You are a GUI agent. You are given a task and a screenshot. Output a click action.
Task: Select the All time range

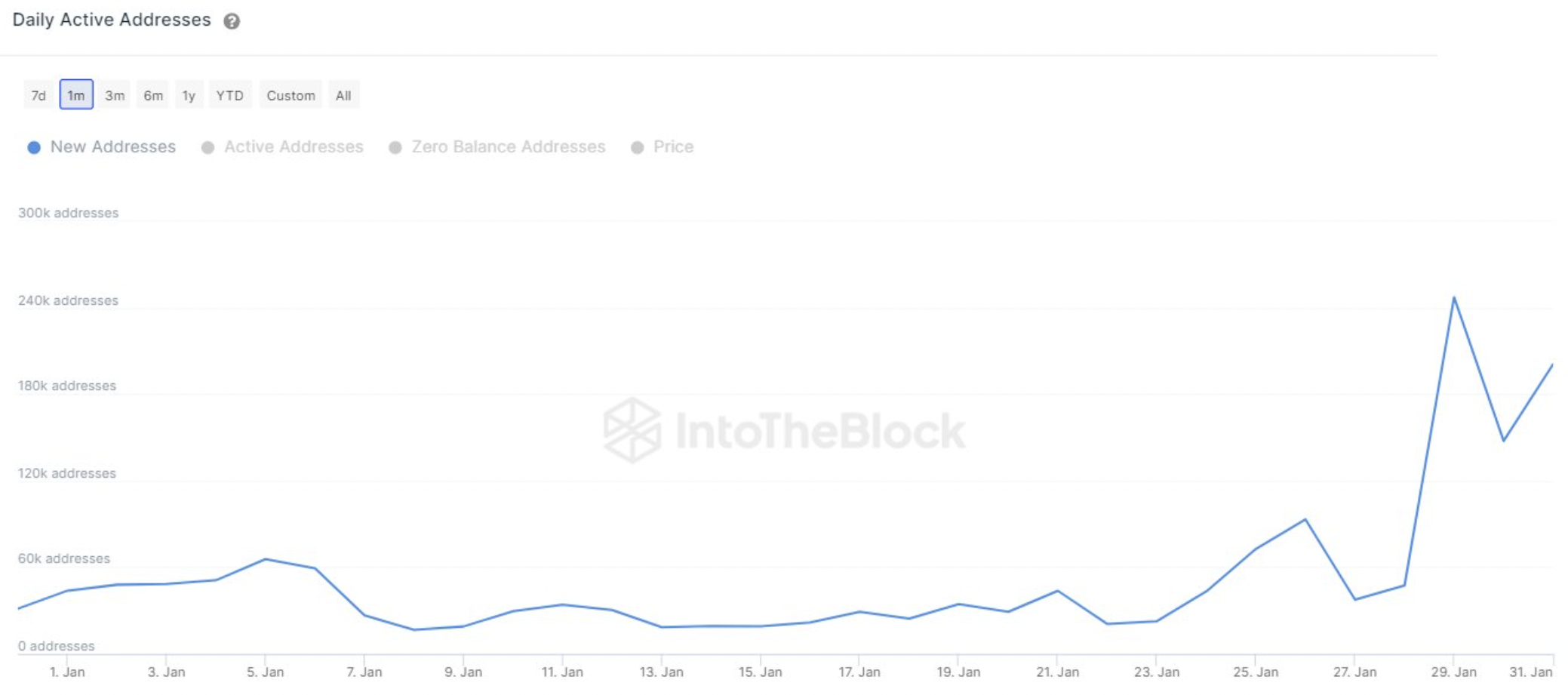(343, 95)
